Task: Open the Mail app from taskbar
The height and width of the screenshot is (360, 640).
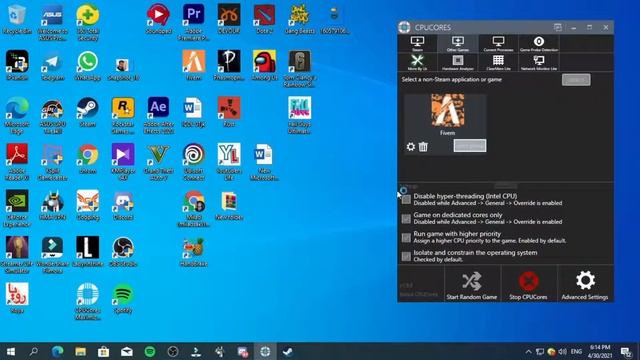Action: 127,351
